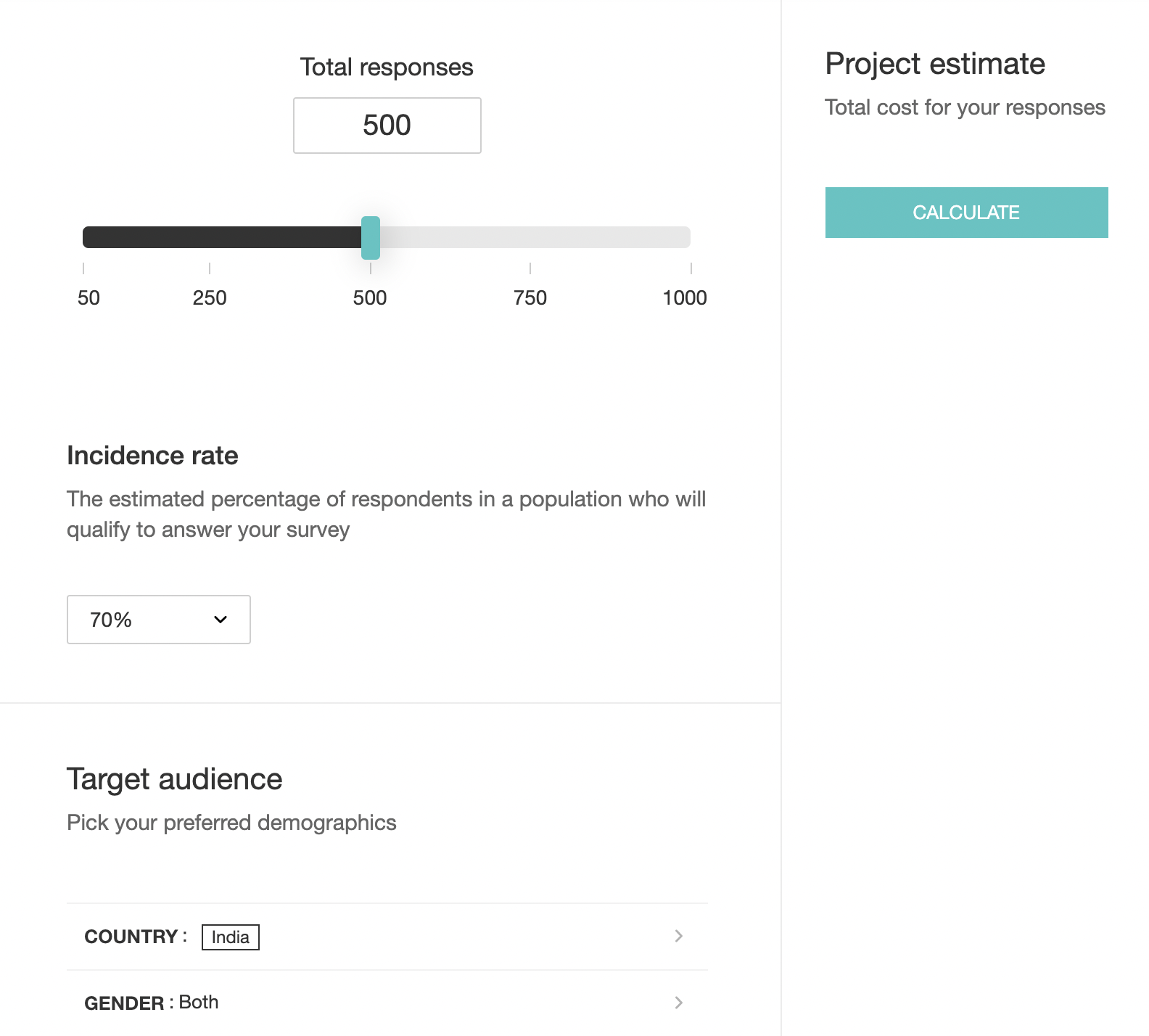Click the Target audience heading
The width and height of the screenshot is (1149, 1036).
pos(174,779)
